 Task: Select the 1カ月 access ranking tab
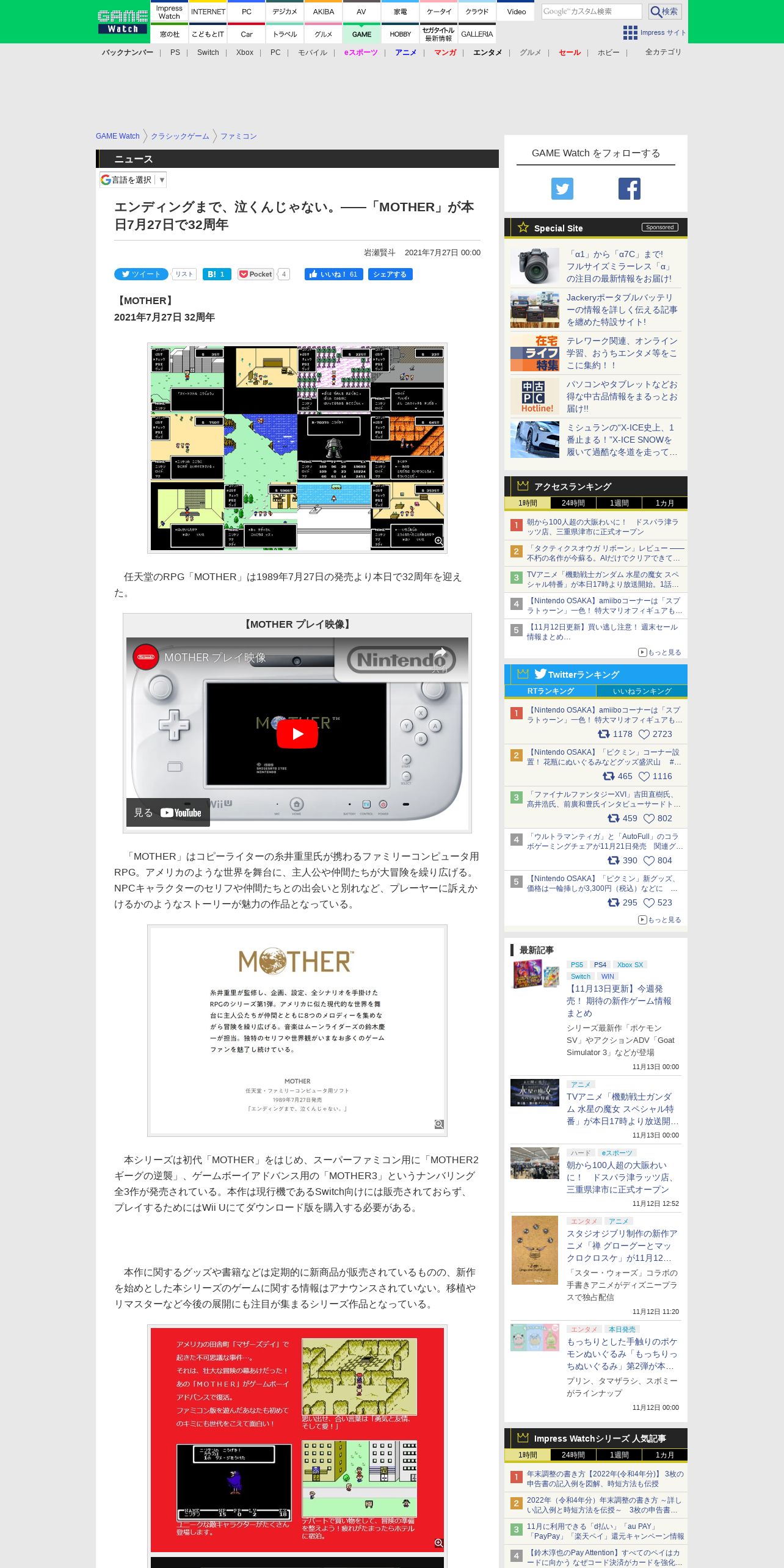pos(664,503)
